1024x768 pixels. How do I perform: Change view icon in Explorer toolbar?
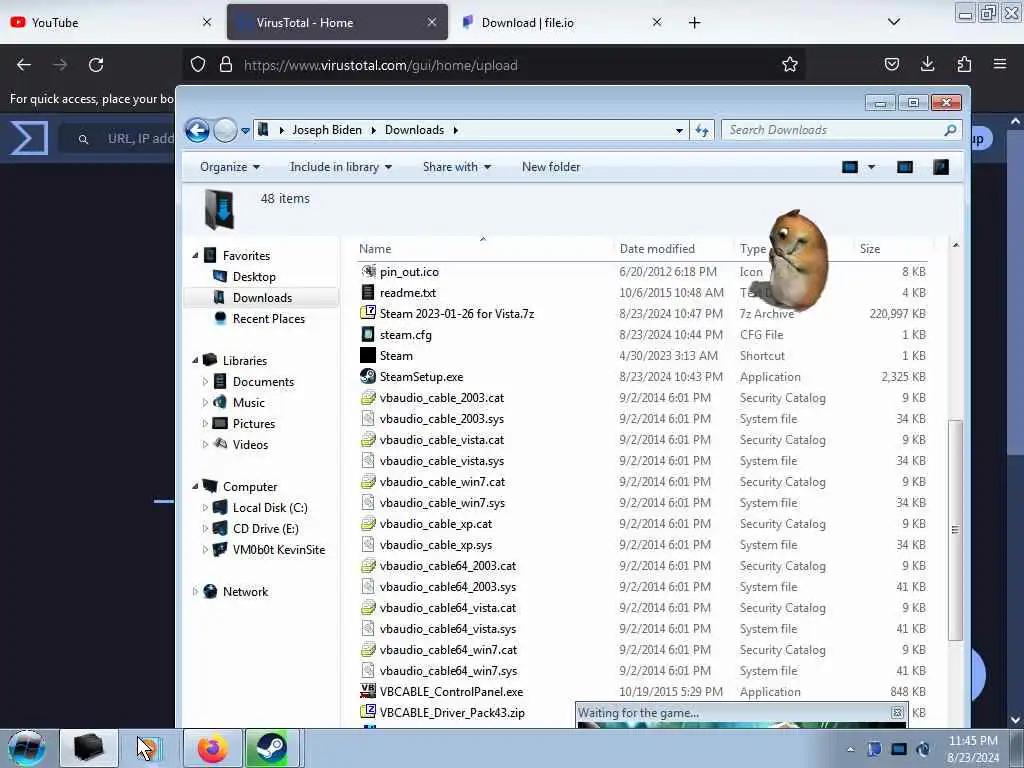850,167
